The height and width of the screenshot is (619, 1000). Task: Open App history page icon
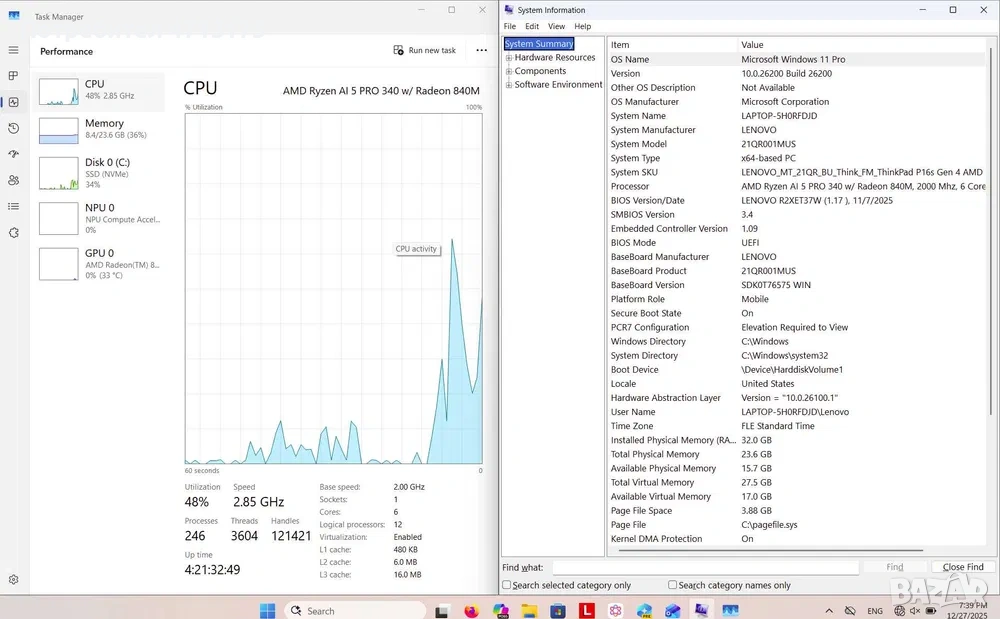pos(13,128)
